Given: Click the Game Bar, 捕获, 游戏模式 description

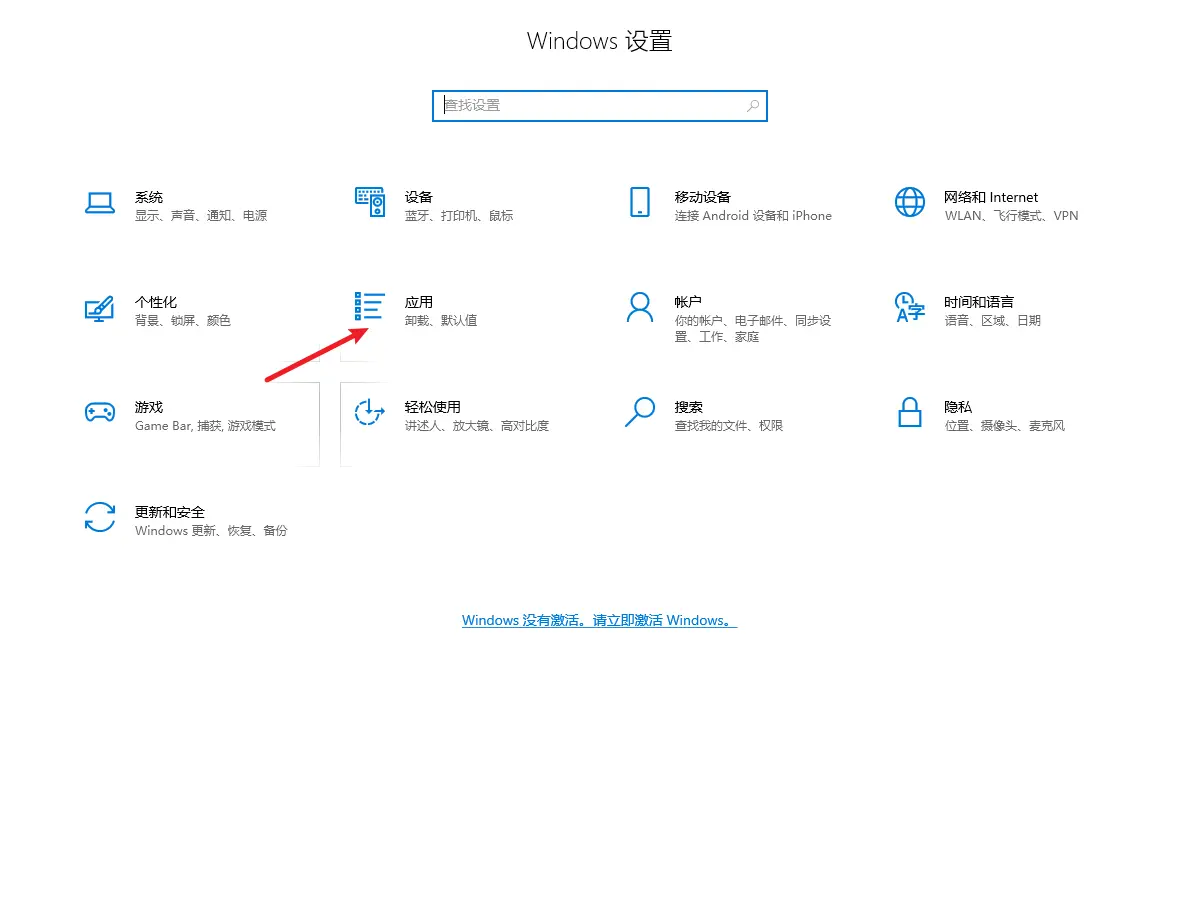Looking at the screenshot, I should tap(205, 426).
